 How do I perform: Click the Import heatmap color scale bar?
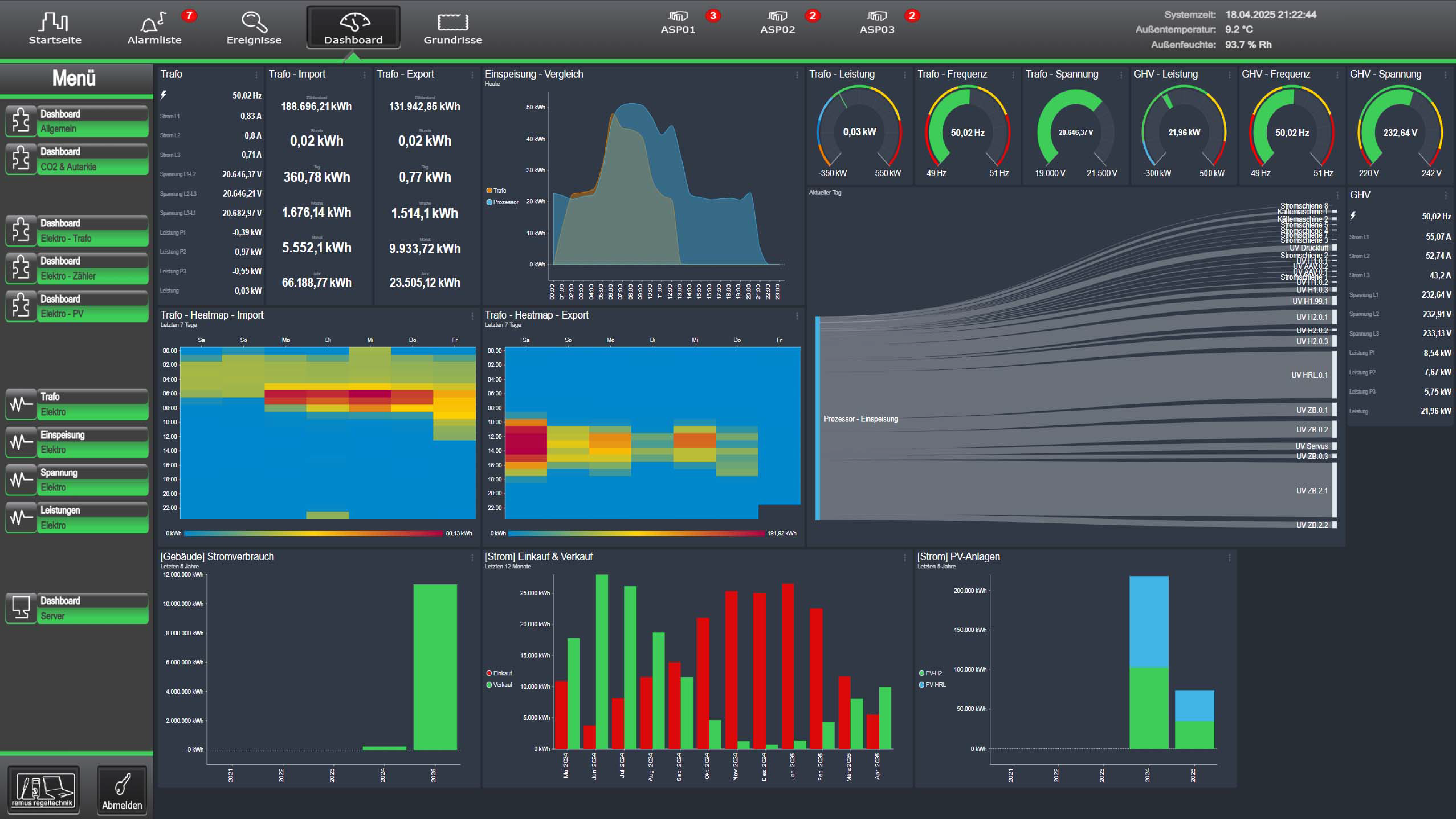(x=314, y=533)
